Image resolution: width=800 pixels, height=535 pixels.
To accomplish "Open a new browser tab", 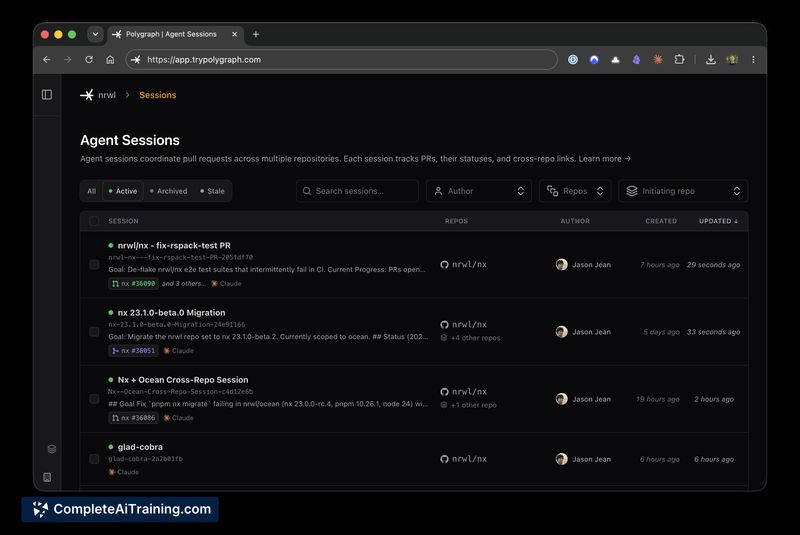I will tap(256, 34).
